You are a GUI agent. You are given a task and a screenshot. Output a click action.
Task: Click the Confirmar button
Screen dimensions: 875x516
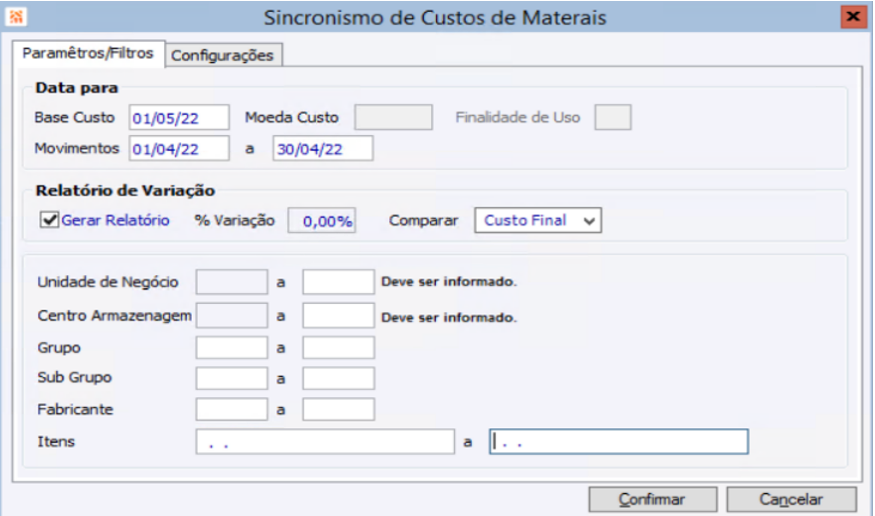point(652,499)
